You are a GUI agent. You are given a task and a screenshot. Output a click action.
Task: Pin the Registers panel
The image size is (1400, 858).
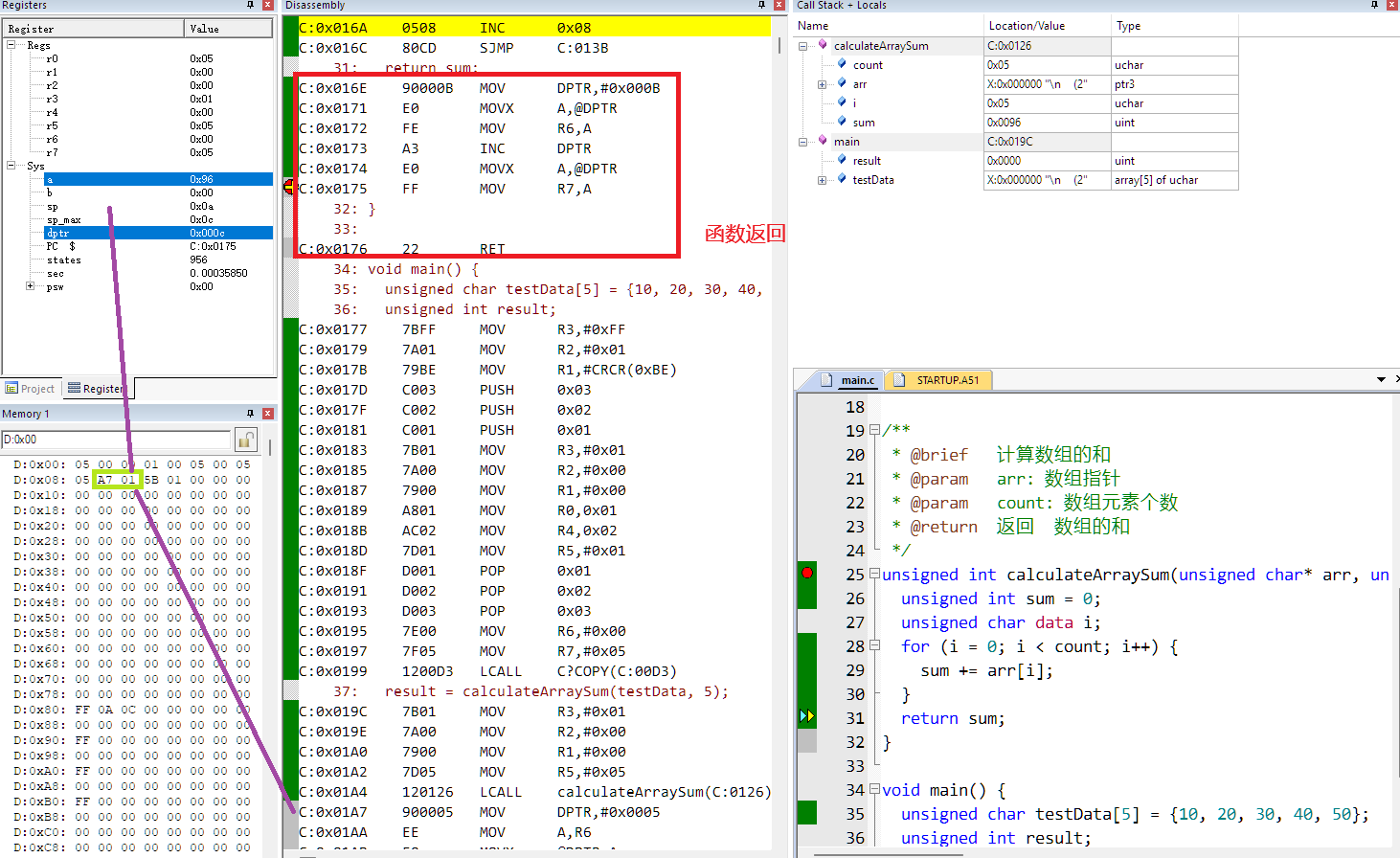(251, 6)
